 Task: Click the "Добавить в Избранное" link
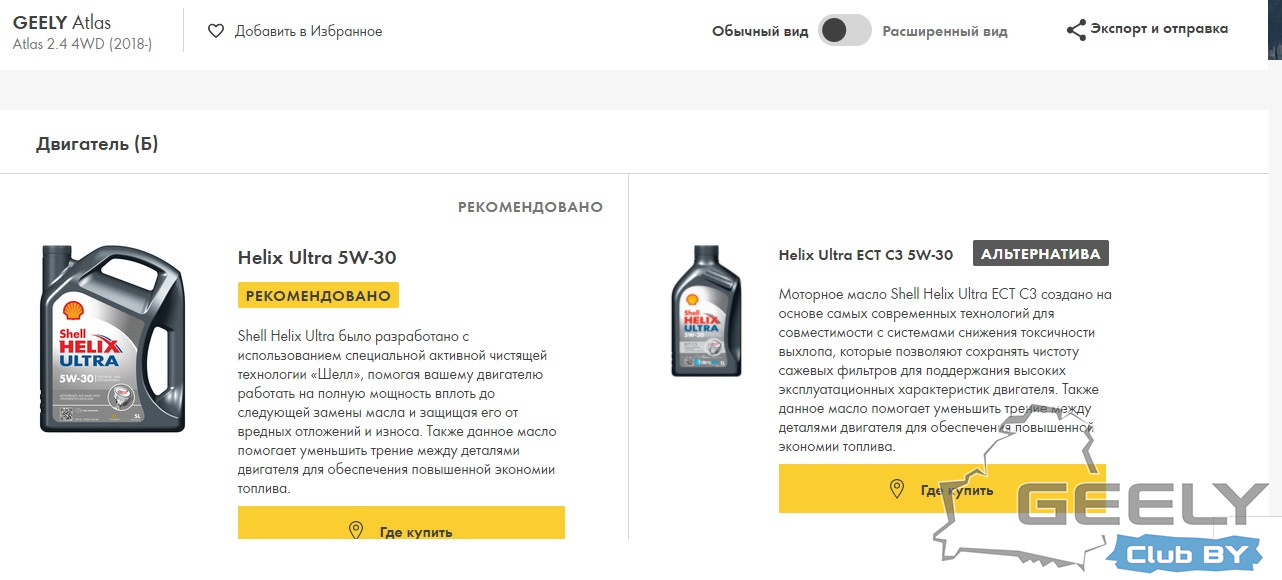coord(308,31)
